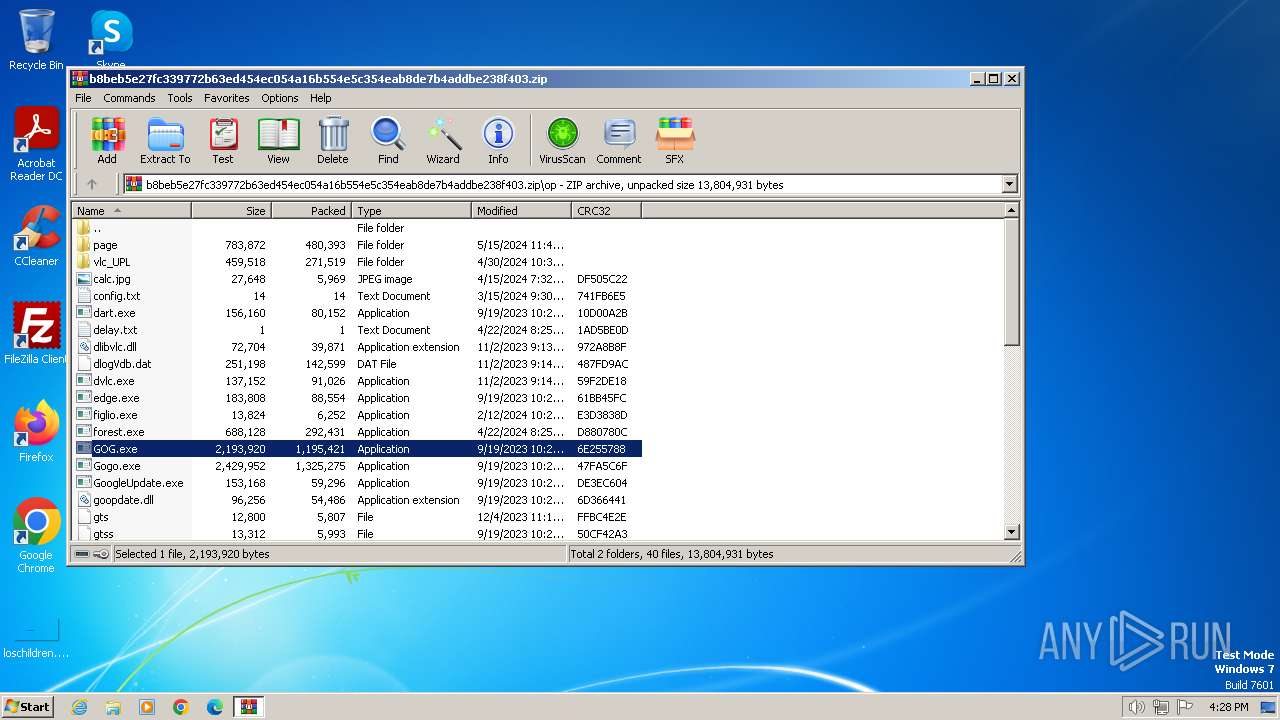Select figlio.exe file

pyautogui.click(x=357, y=415)
